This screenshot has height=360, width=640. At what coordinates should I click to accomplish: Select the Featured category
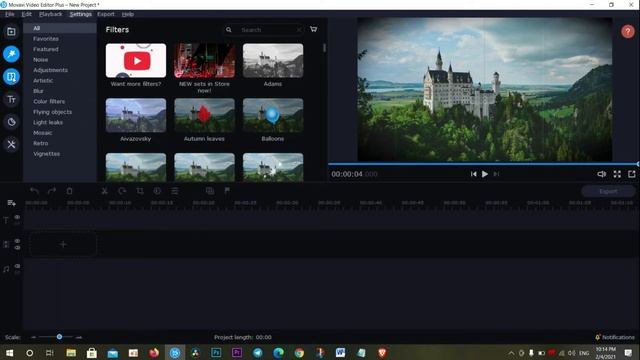click(x=46, y=49)
